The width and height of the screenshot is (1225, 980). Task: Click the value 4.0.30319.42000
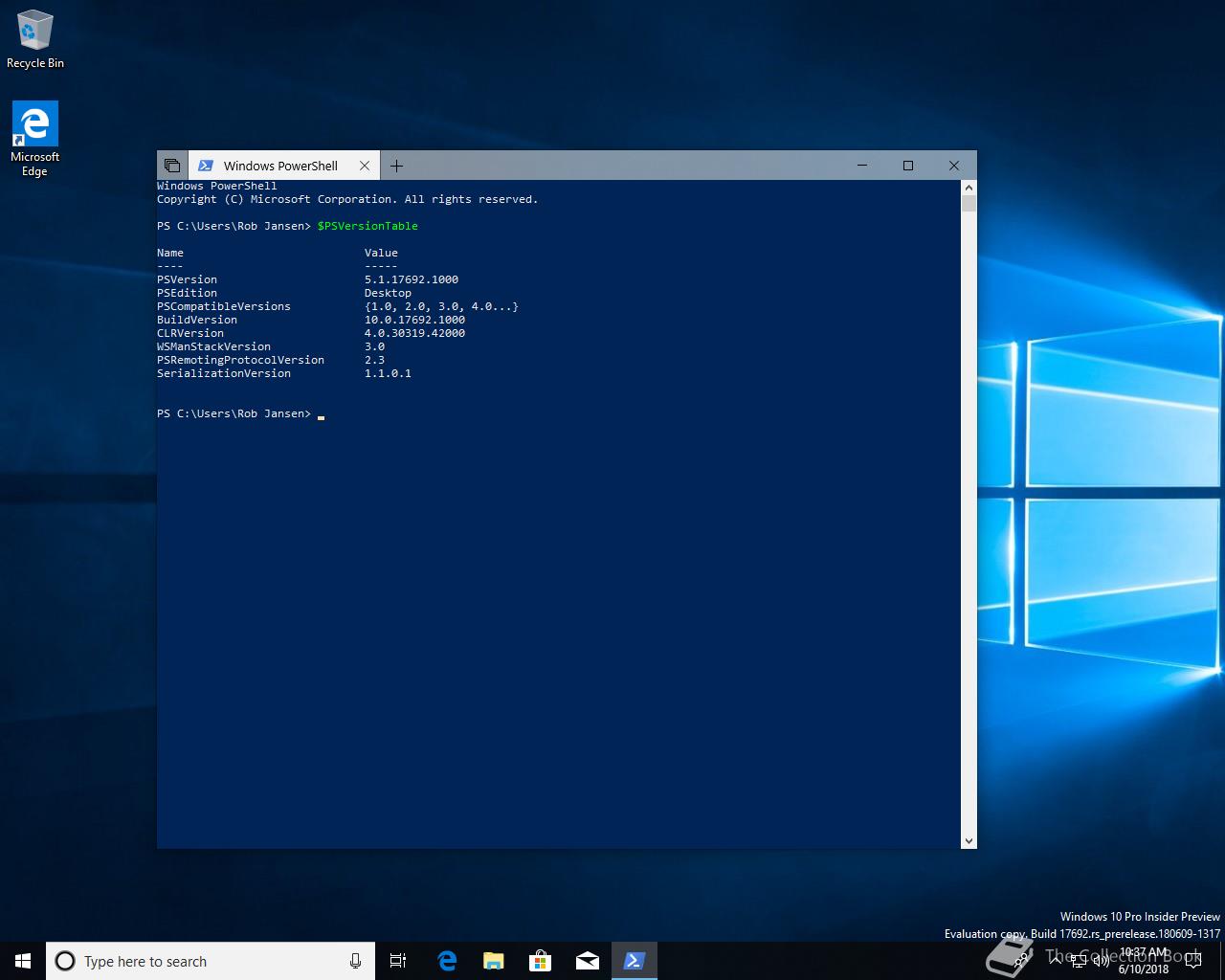tap(414, 333)
